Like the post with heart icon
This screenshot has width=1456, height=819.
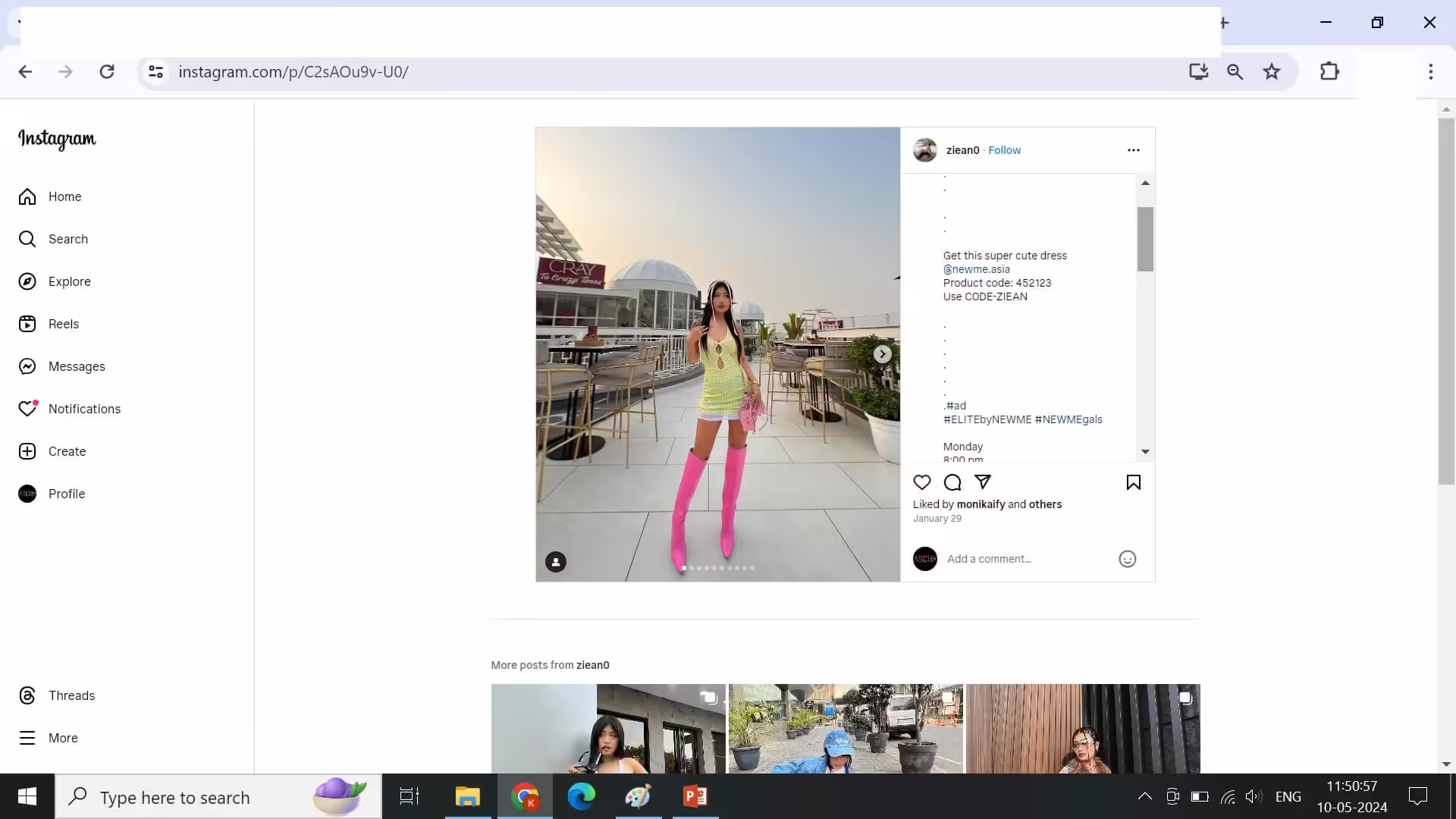click(921, 482)
